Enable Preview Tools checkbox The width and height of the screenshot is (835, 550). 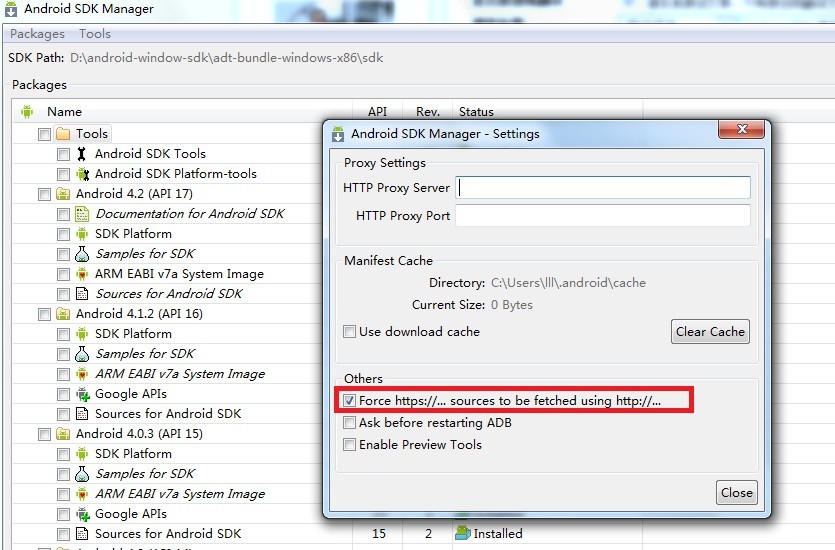tap(349, 445)
